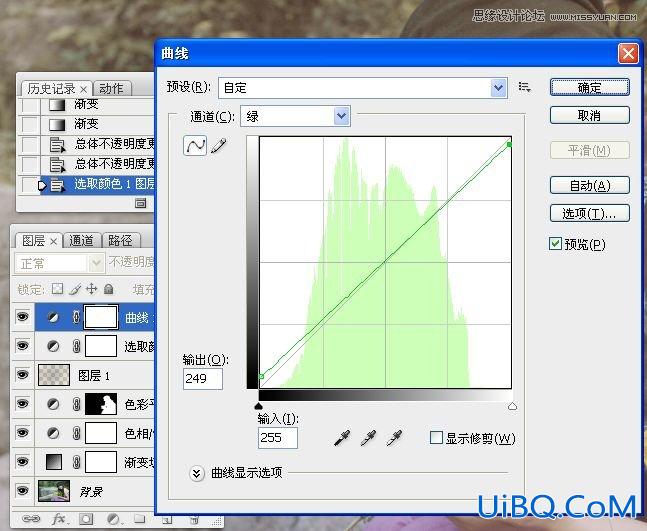Select the top-right curve control point
This screenshot has height=531, width=647.
510,144
